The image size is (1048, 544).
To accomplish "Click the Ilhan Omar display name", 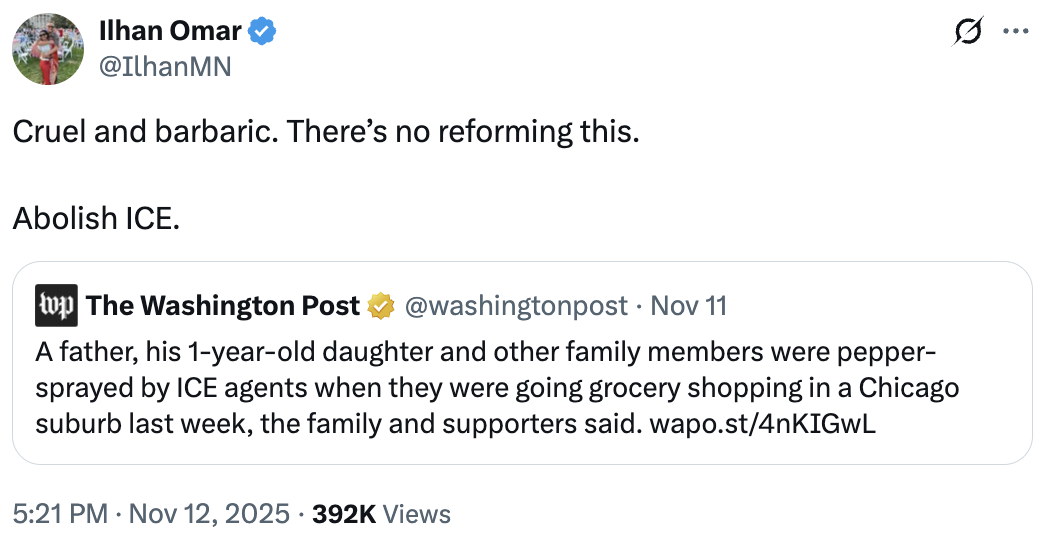I will [170, 31].
